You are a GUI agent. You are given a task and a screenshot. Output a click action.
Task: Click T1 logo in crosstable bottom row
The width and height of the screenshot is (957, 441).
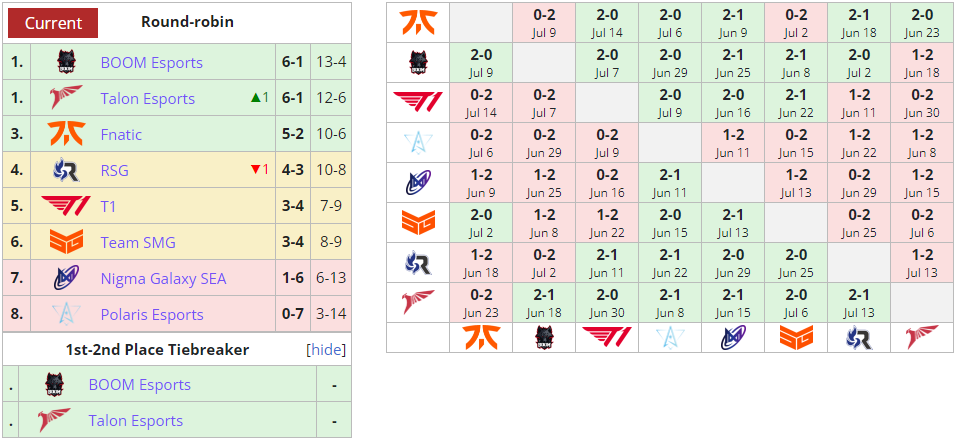coord(606,338)
